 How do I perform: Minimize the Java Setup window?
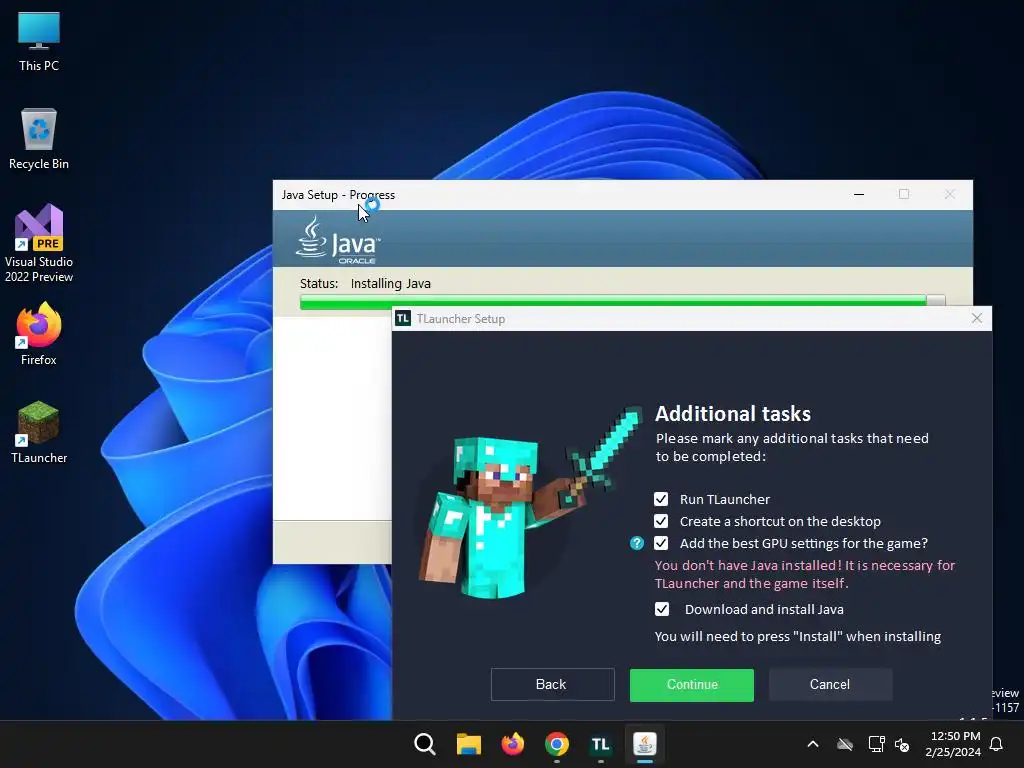point(859,195)
